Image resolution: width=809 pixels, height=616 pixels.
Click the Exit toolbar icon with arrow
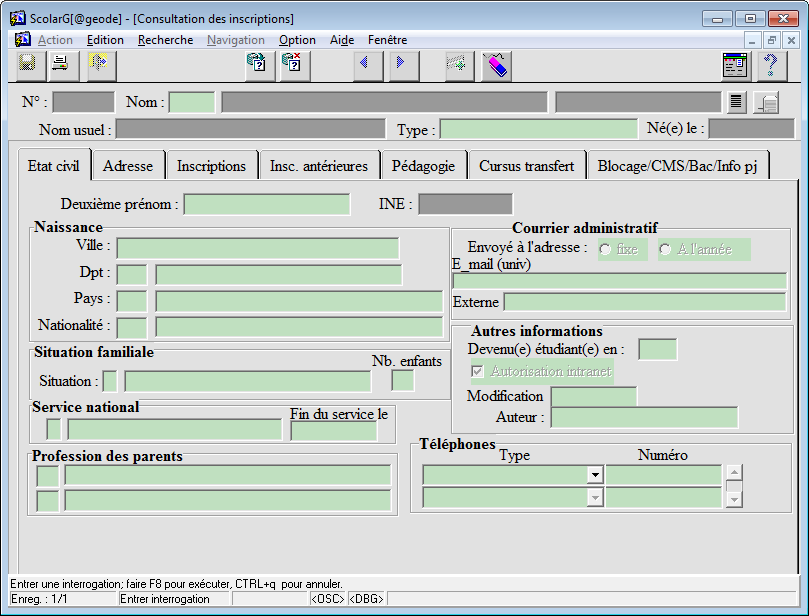coord(97,65)
